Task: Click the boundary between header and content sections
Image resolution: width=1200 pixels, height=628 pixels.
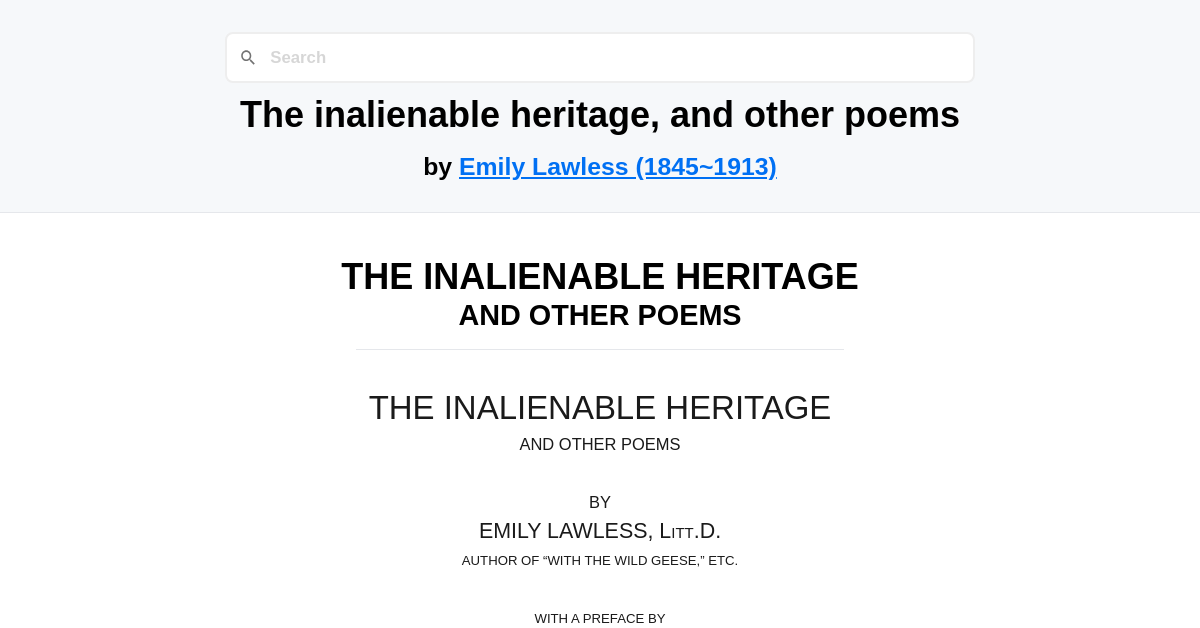Action: pos(600,212)
